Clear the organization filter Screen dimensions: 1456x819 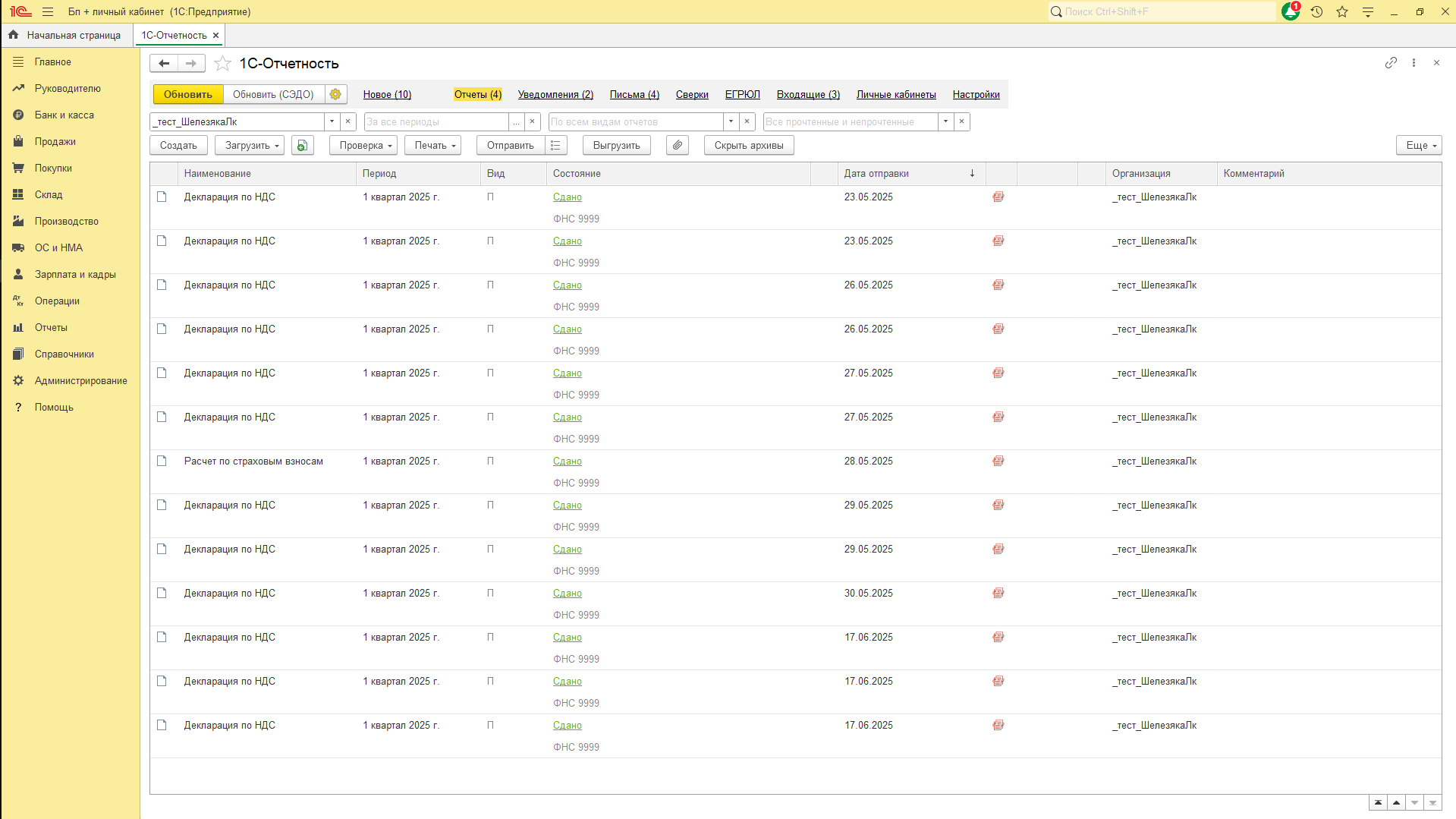pyautogui.click(x=348, y=121)
